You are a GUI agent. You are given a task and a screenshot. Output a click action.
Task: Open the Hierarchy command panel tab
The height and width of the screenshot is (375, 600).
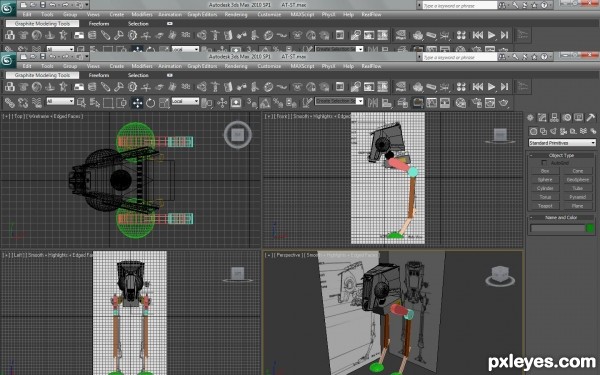tap(554, 117)
